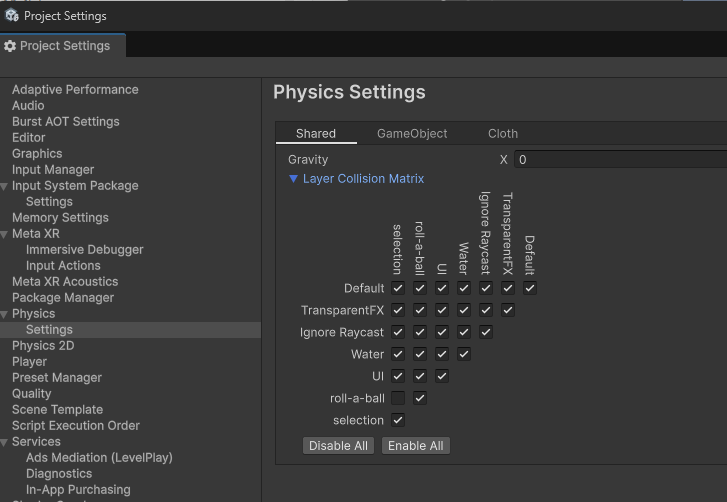Click the TransparentFX row label
This screenshot has height=502, width=727.
[x=342, y=310]
